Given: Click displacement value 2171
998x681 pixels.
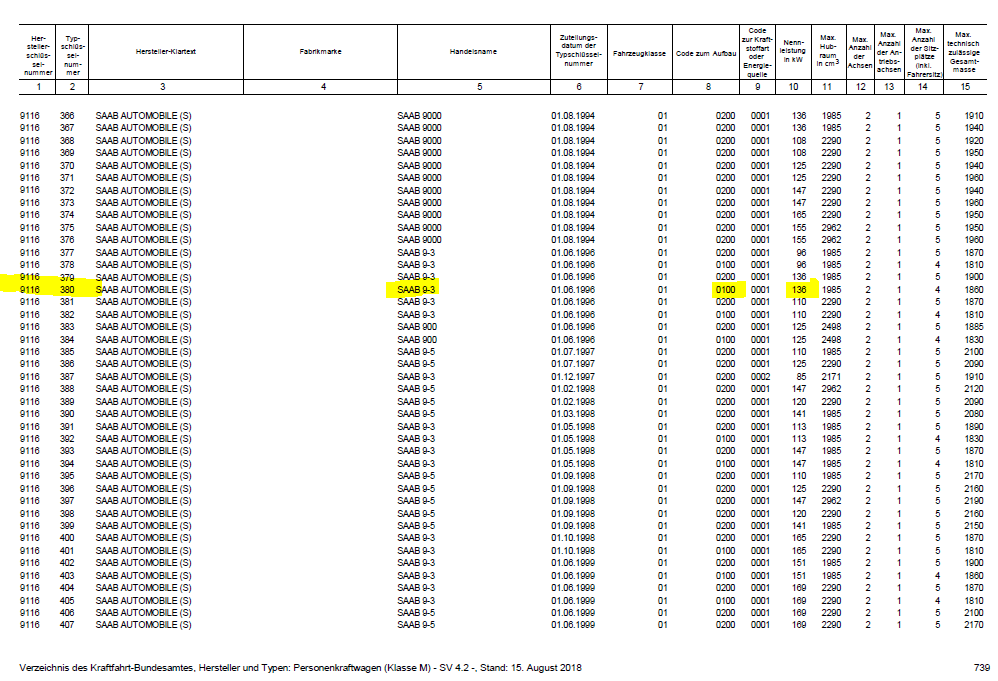Looking at the screenshot, I should (831, 377).
